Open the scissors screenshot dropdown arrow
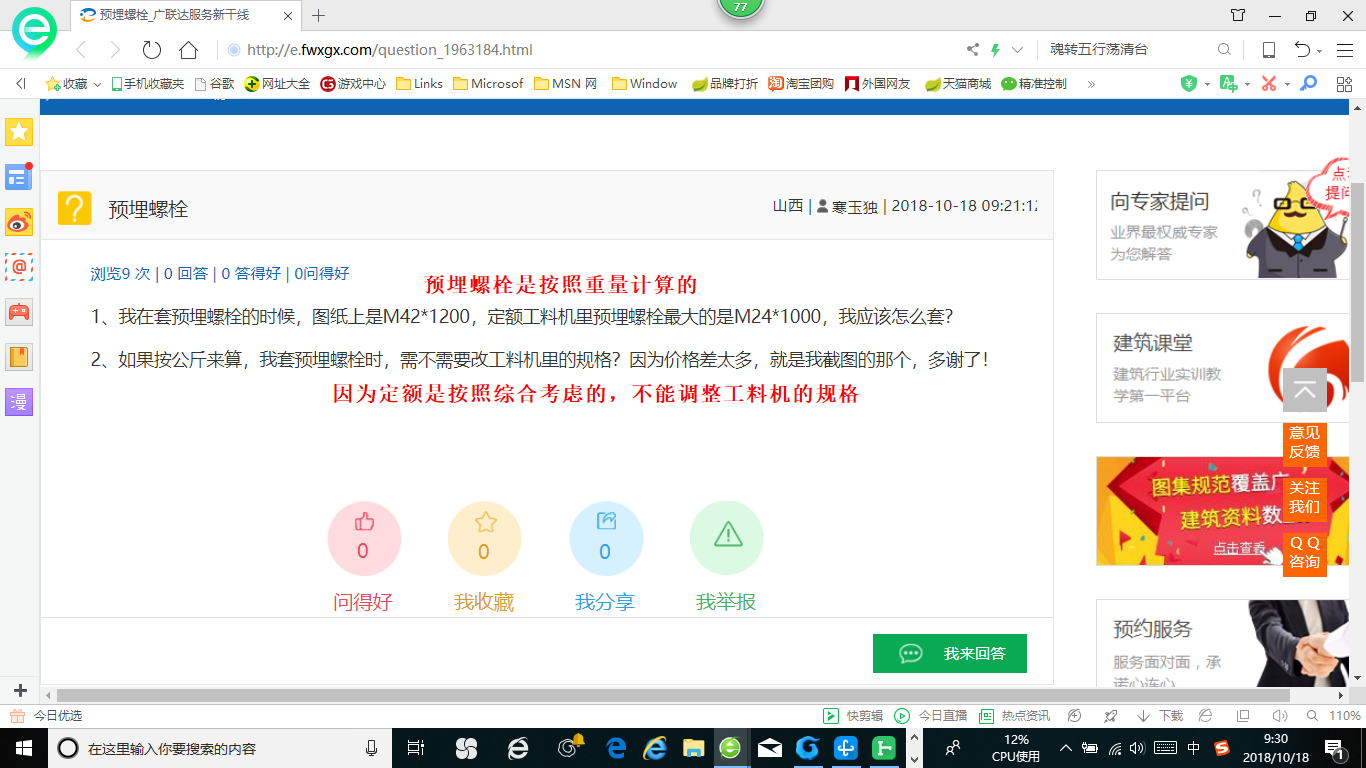Image resolution: width=1366 pixels, height=768 pixels. [x=1287, y=84]
